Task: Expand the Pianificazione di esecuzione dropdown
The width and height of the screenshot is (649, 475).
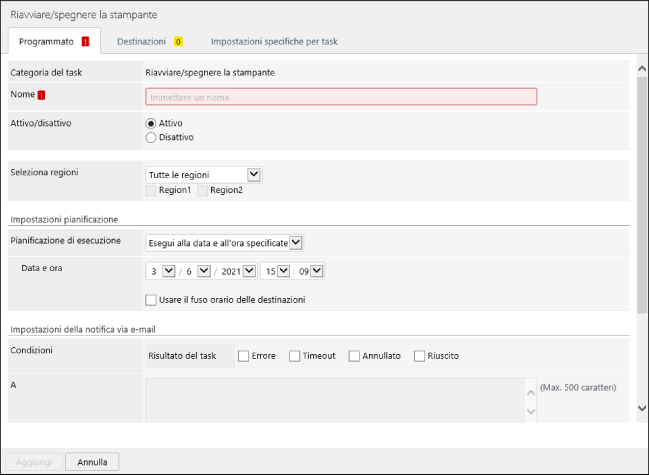Action: pos(295,243)
